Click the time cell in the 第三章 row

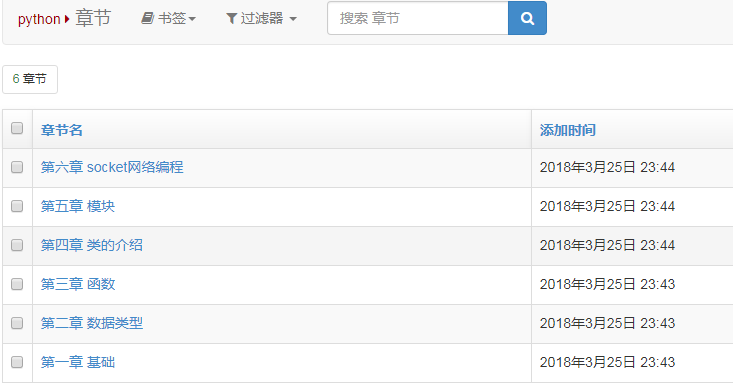[632, 285]
